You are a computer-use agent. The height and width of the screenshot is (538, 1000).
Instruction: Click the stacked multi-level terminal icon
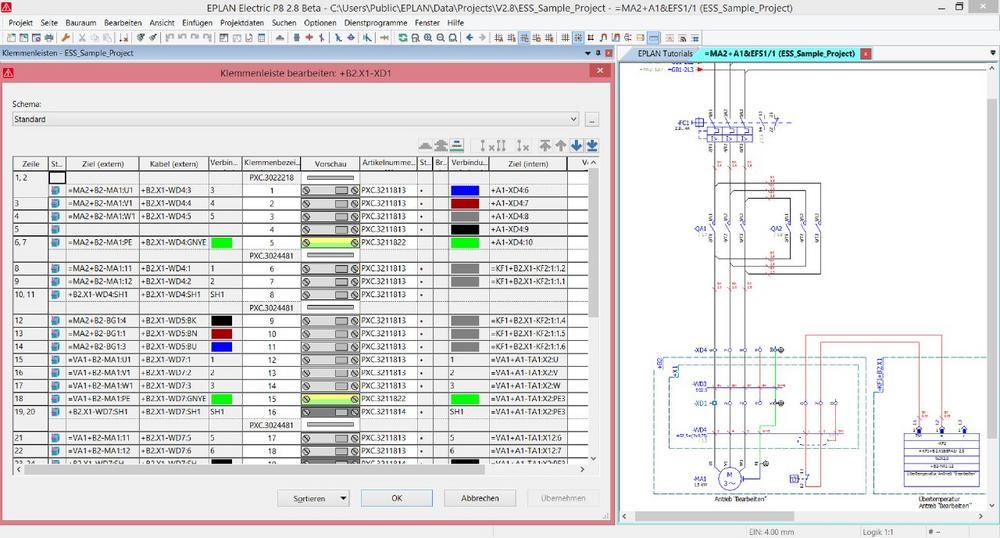pyautogui.click(x=441, y=145)
